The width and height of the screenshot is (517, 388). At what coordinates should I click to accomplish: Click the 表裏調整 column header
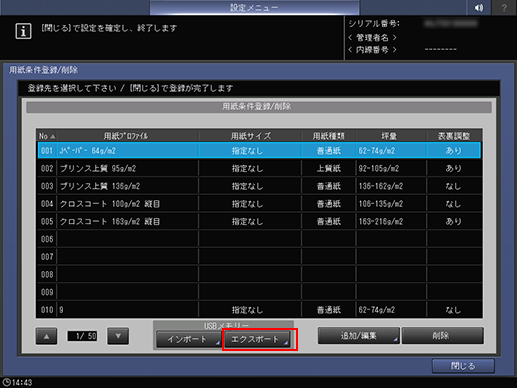tap(454, 136)
